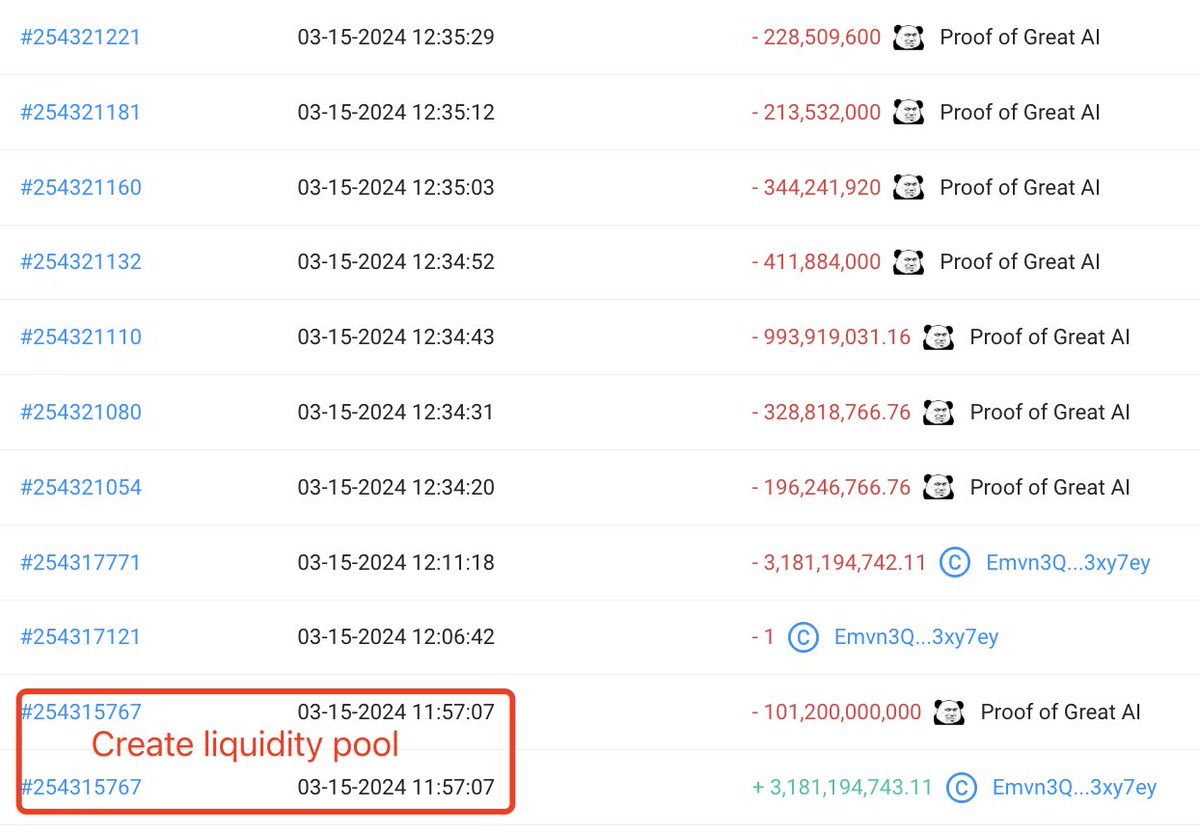Viewport: 1200px width, 833px height.
Task: Click timestamp 03-15-2024 12:34:20
Action: [x=396, y=487]
